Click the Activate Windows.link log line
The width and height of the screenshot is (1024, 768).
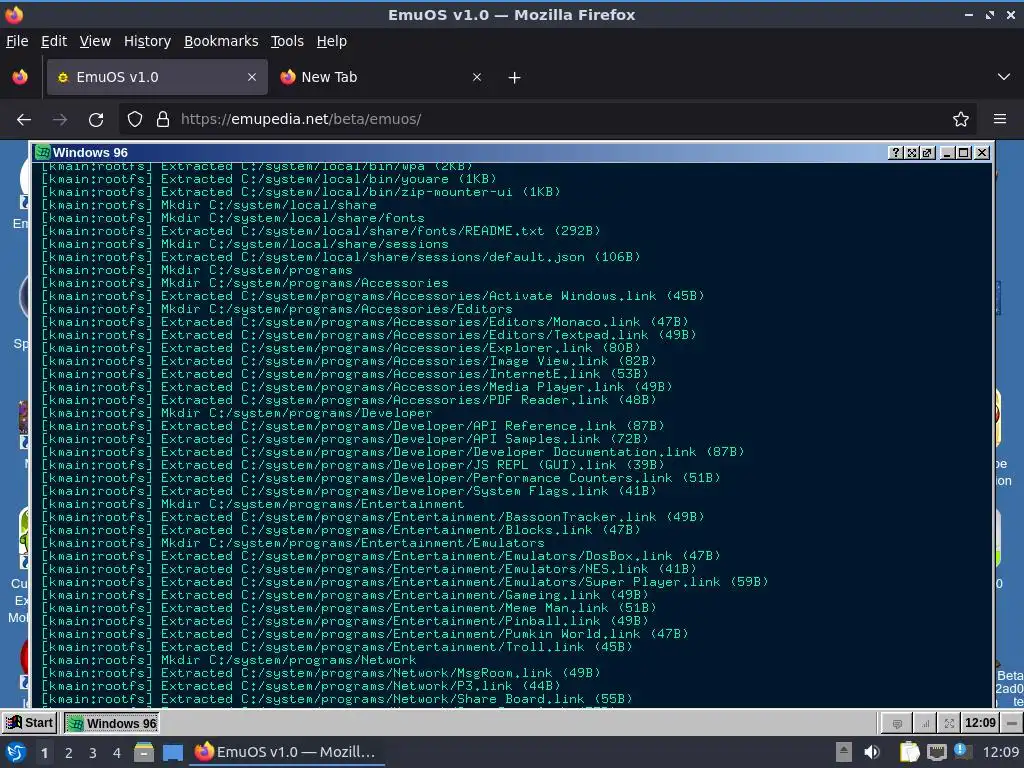(x=373, y=296)
